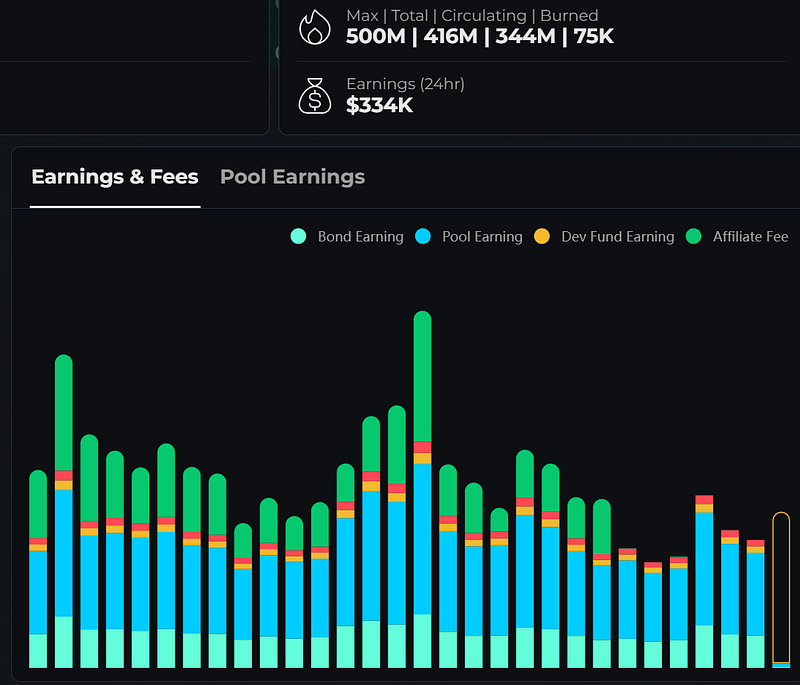The image size is (800, 685).
Task: Toggle Bond Earning legend circle
Action: point(298,236)
